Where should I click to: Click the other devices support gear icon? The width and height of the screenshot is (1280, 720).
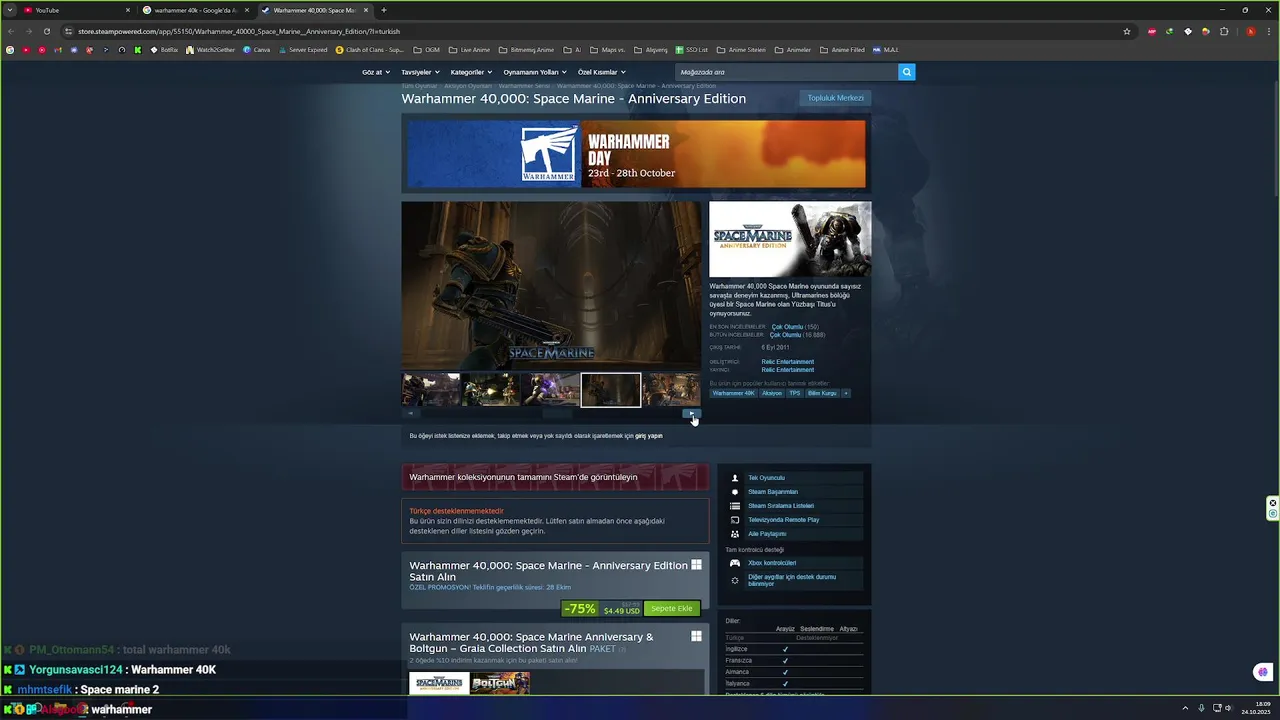click(735, 580)
